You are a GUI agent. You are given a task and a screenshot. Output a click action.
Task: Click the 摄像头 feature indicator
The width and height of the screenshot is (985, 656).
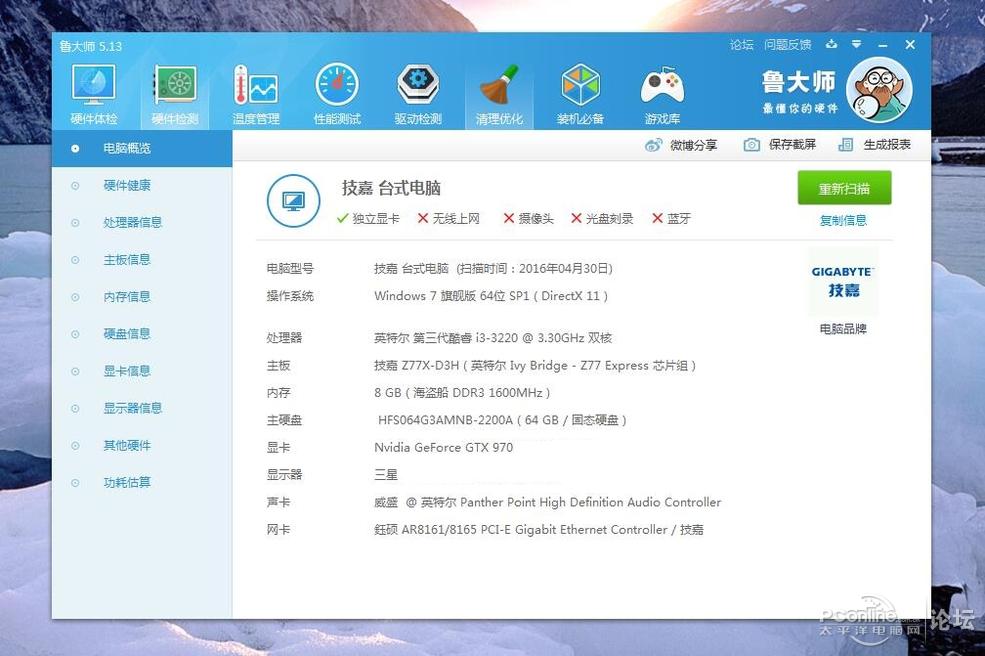click(528, 219)
